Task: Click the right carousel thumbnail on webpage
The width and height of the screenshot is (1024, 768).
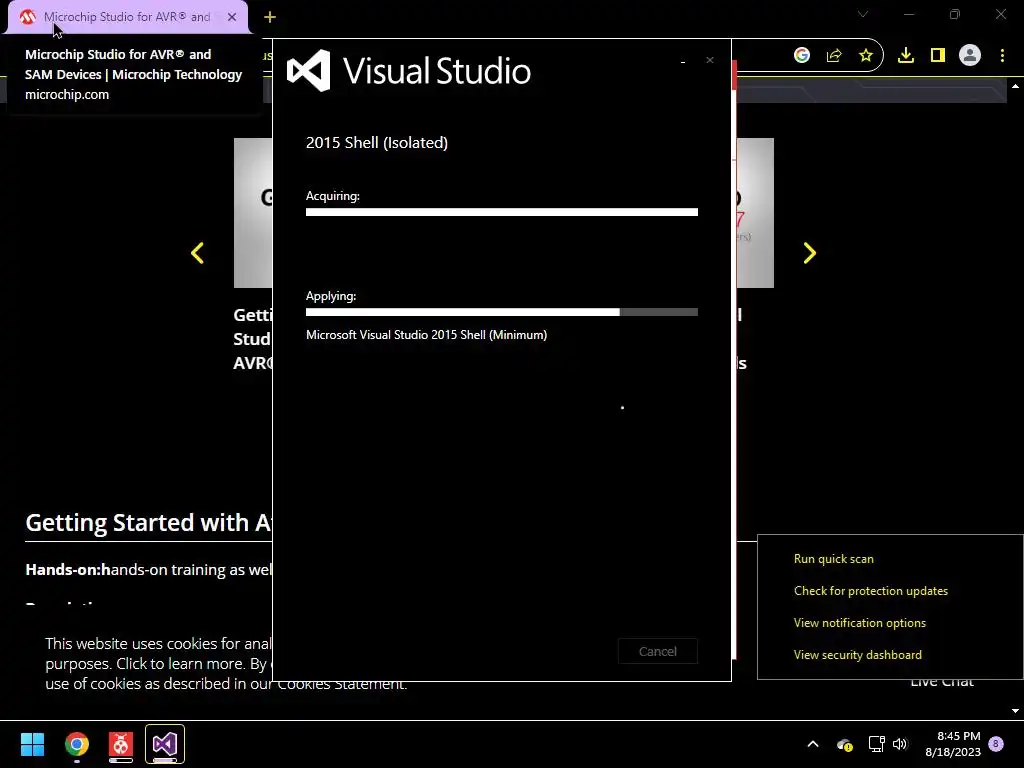Action: (756, 213)
